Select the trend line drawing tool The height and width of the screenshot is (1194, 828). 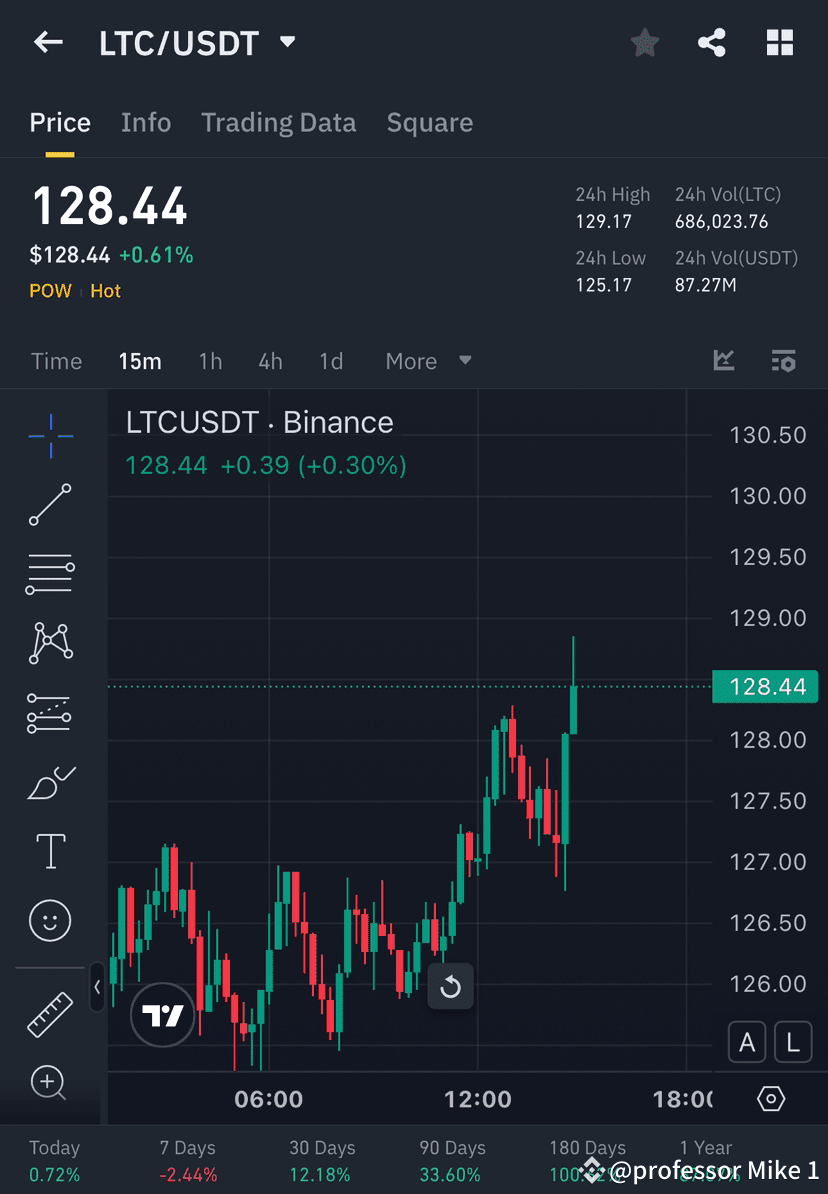tap(50, 505)
